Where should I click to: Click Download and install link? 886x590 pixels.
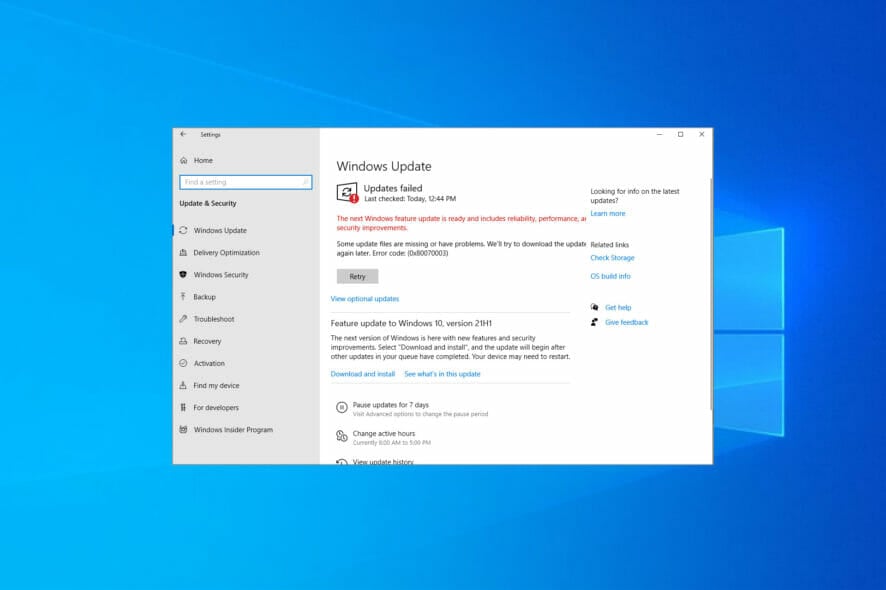pyautogui.click(x=362, y=374)
